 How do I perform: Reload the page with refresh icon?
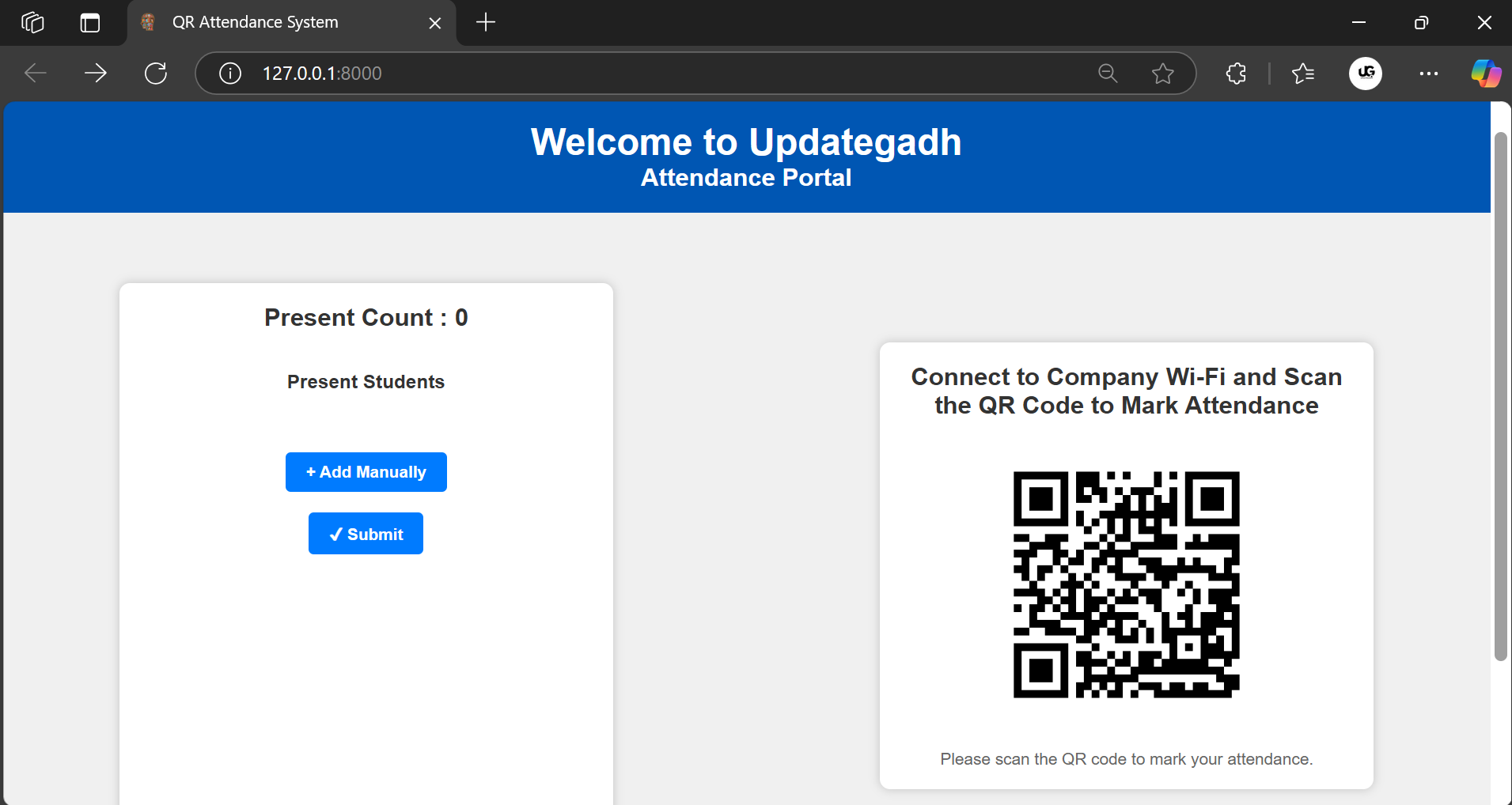tap(156, 74)
